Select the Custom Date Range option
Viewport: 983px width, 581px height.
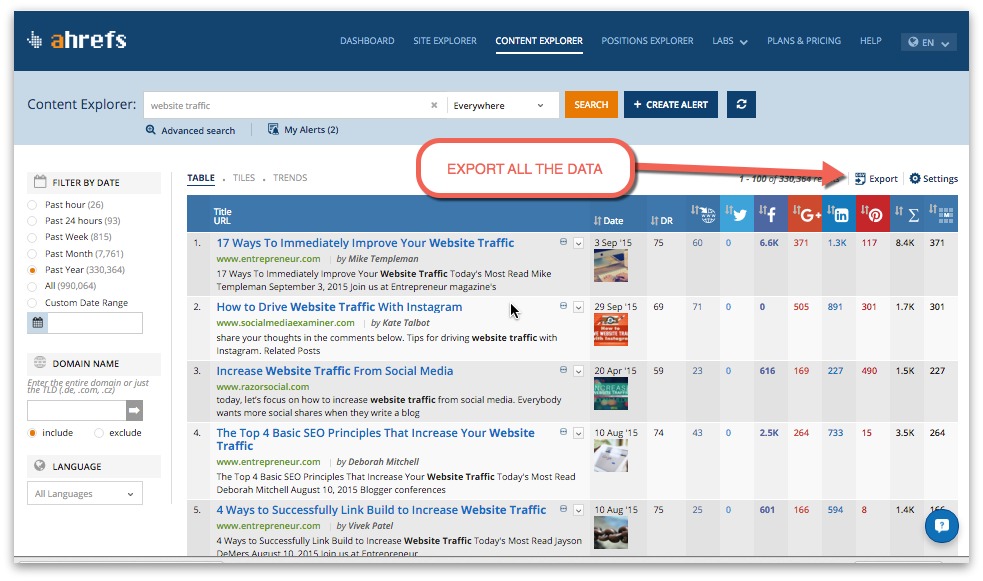(x=32, y=303)
